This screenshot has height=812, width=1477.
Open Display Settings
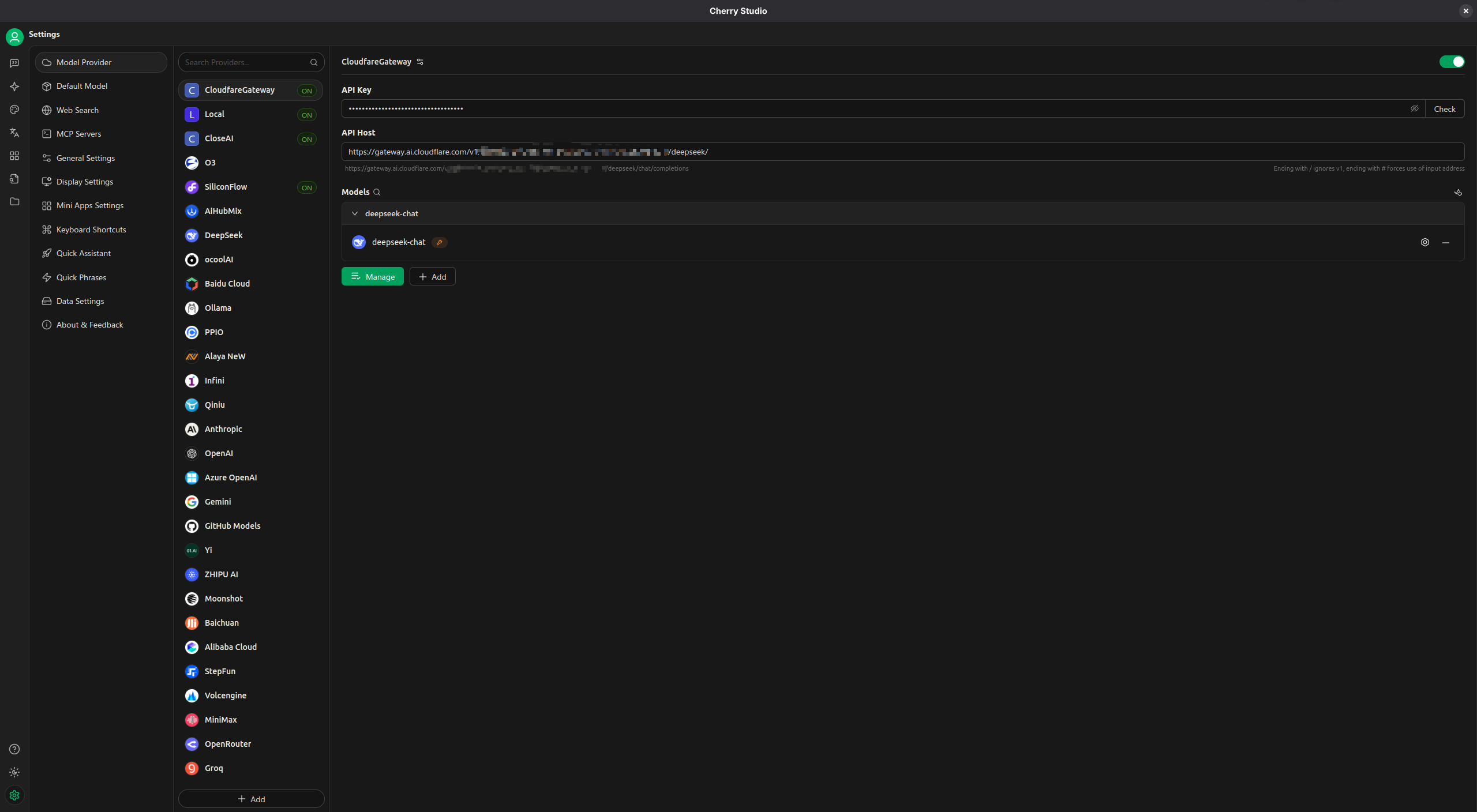(101, 182)
